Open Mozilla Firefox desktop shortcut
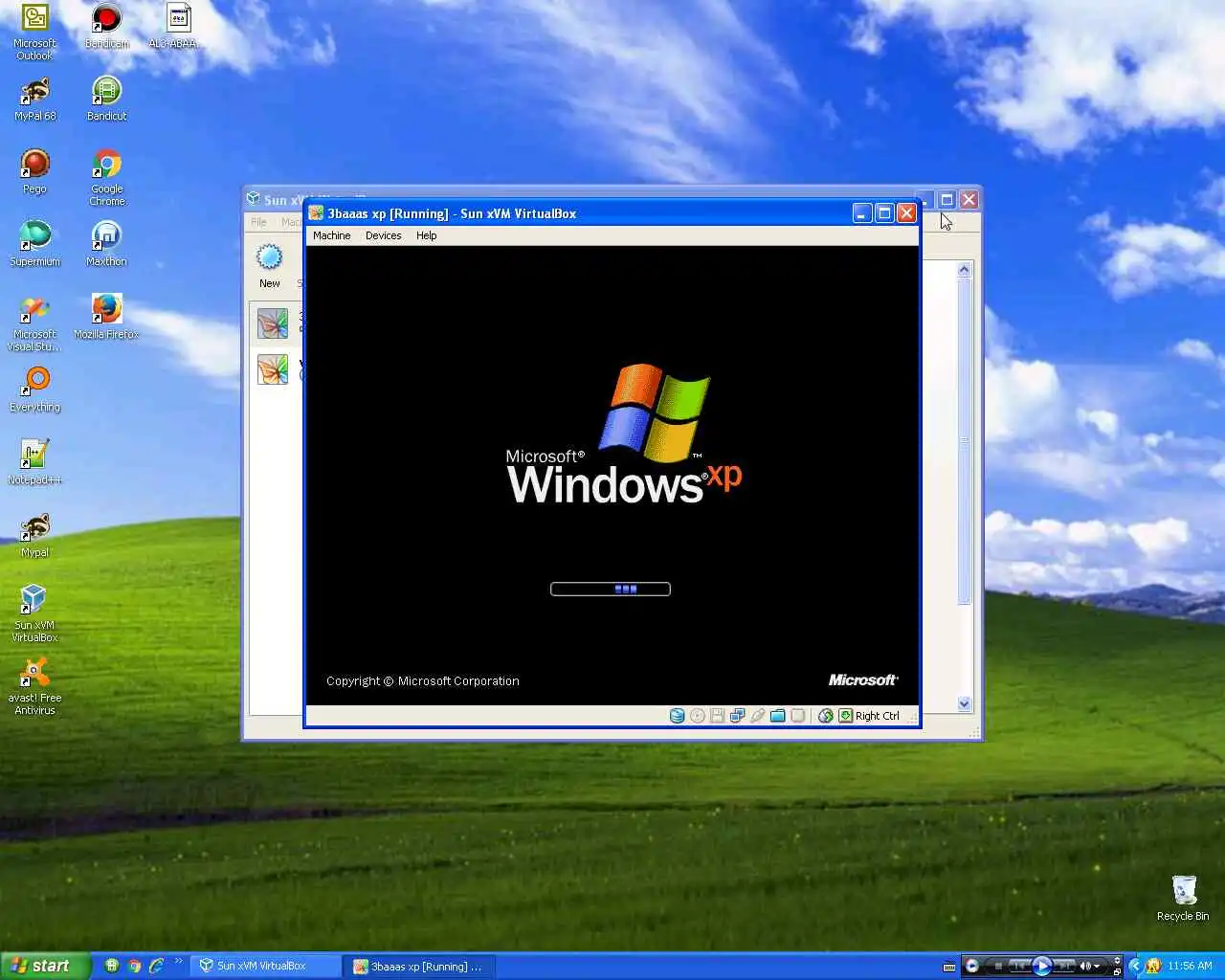 click(x=107, y=318)
